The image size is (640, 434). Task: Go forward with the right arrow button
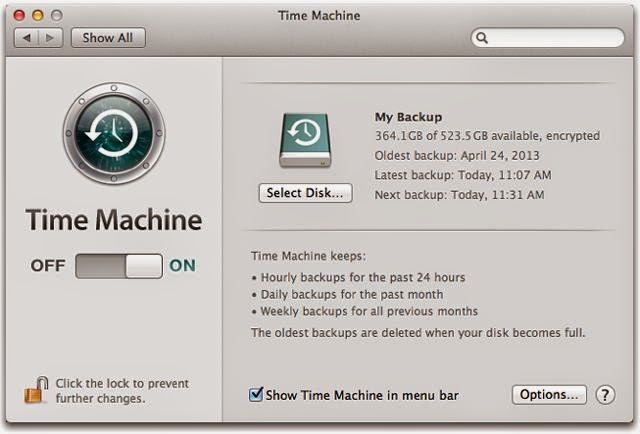[x=50, y=38]
